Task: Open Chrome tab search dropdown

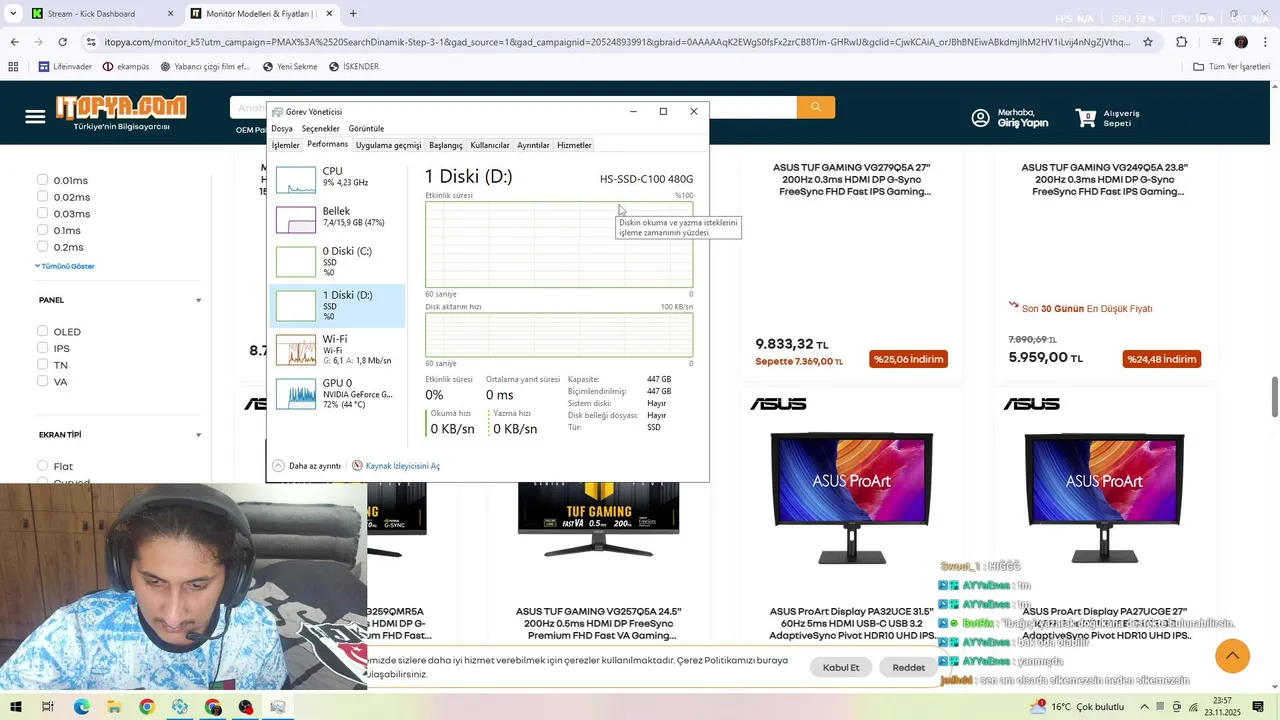Action: (13, 14)
